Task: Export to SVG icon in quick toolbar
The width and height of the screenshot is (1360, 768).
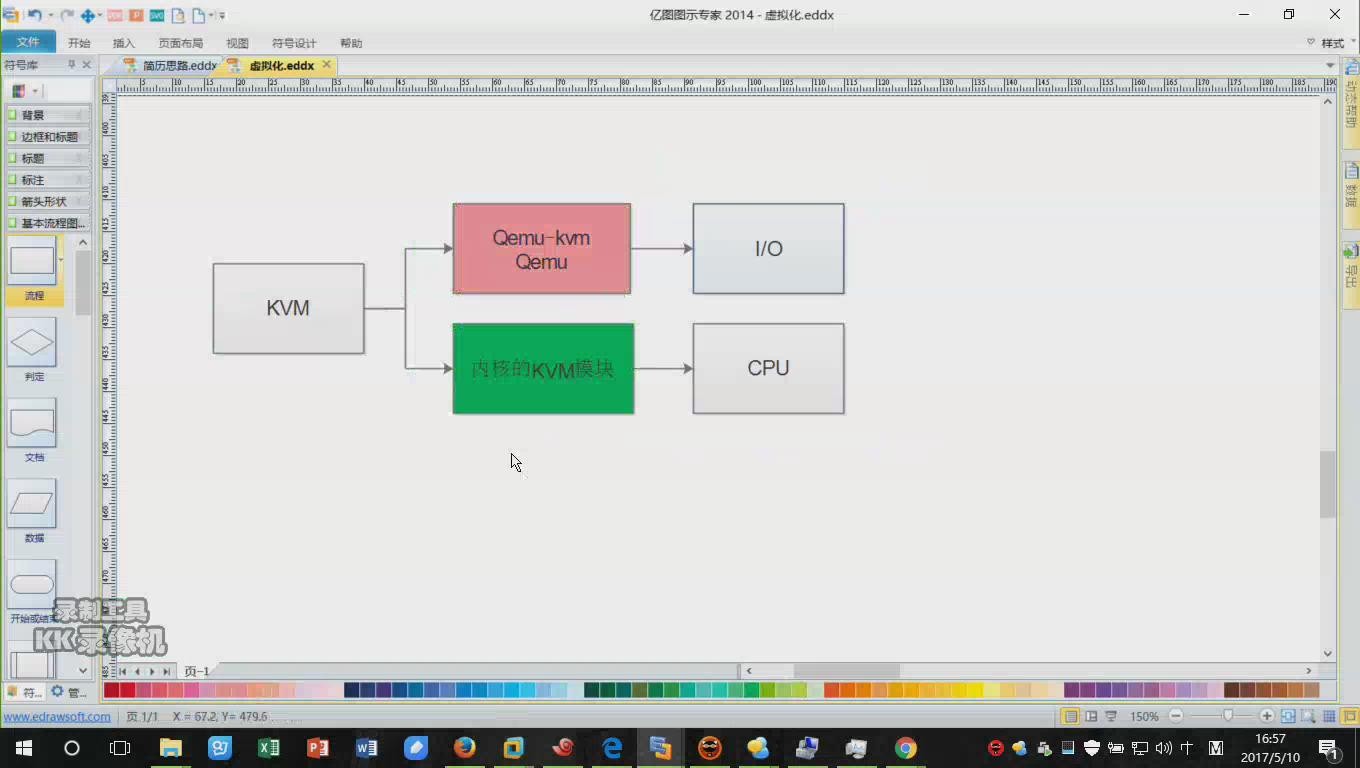Action: point(157,15)
